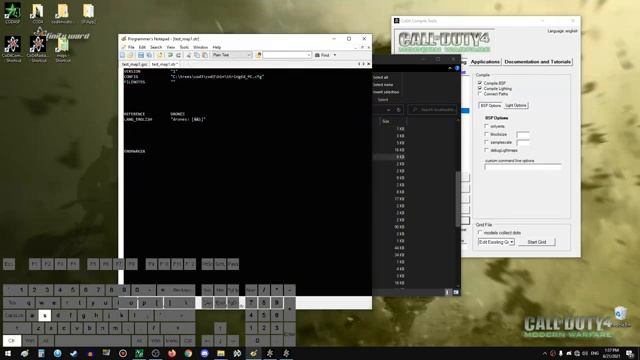Click Invert selection in Explorer ribbon
Viewport: 640px width, 360px height.
coord(386,92)
